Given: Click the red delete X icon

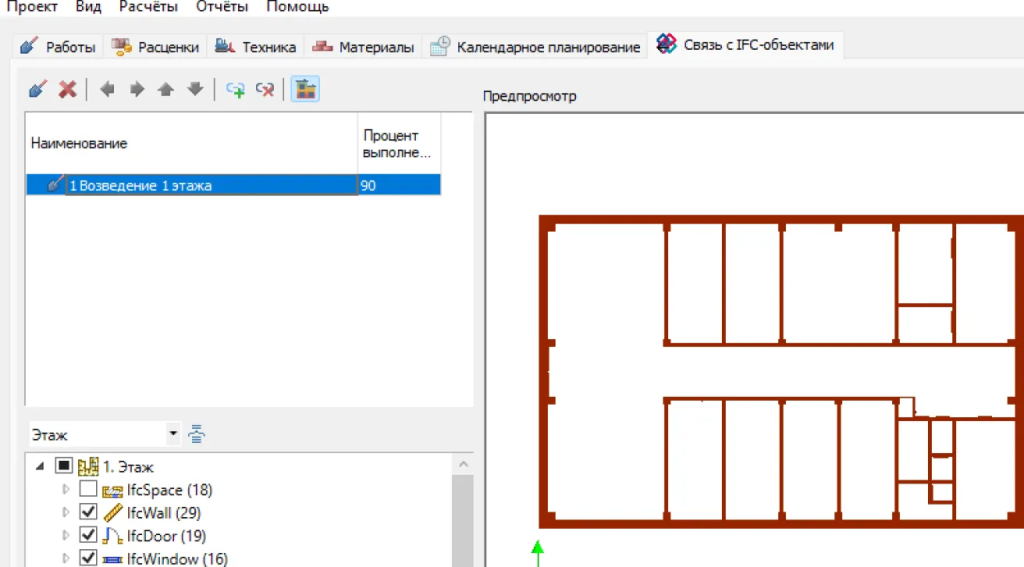Looking at the screenshot, I should tap(67, 89).
